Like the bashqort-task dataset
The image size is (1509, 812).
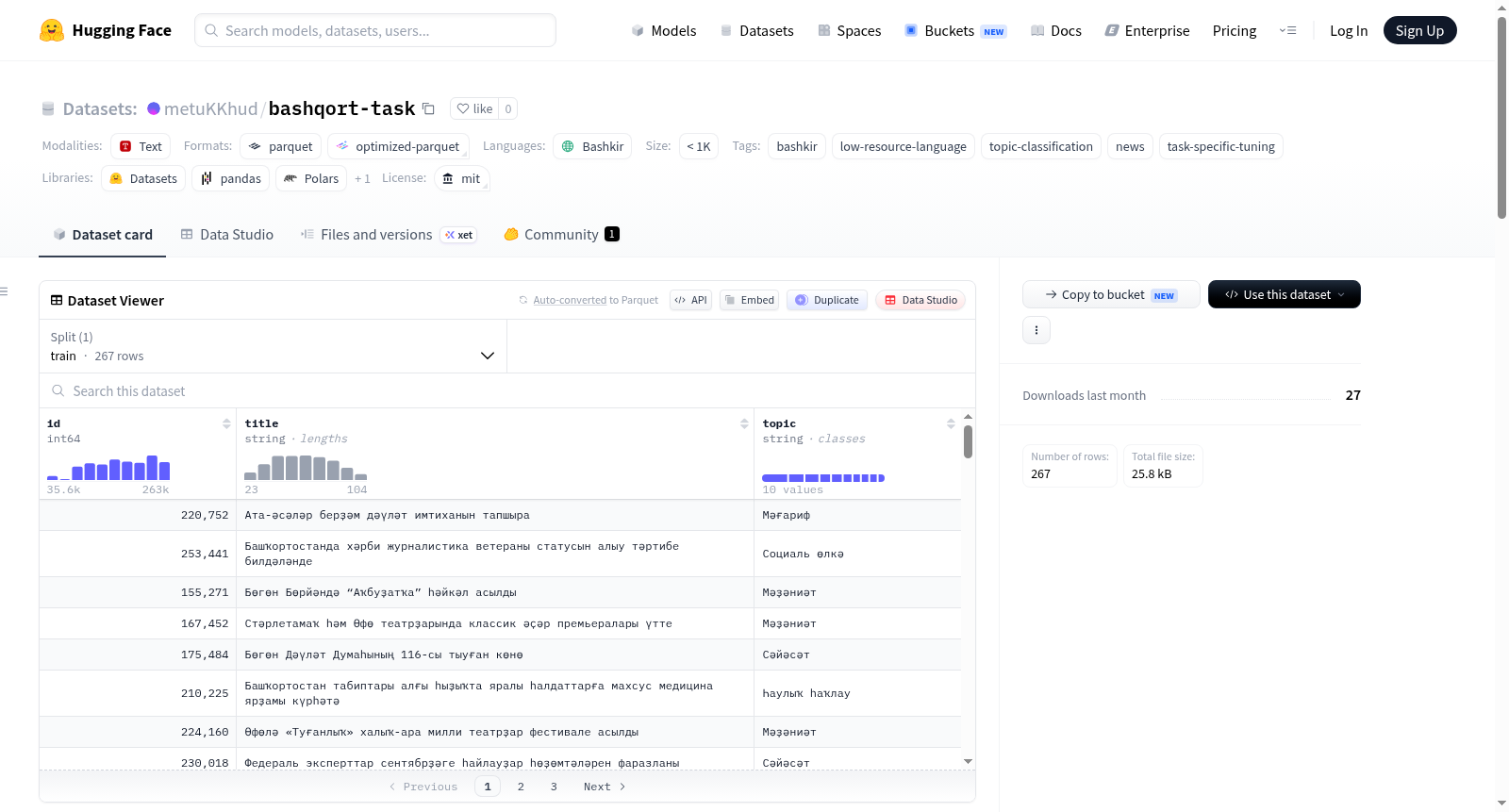point(474,108)
